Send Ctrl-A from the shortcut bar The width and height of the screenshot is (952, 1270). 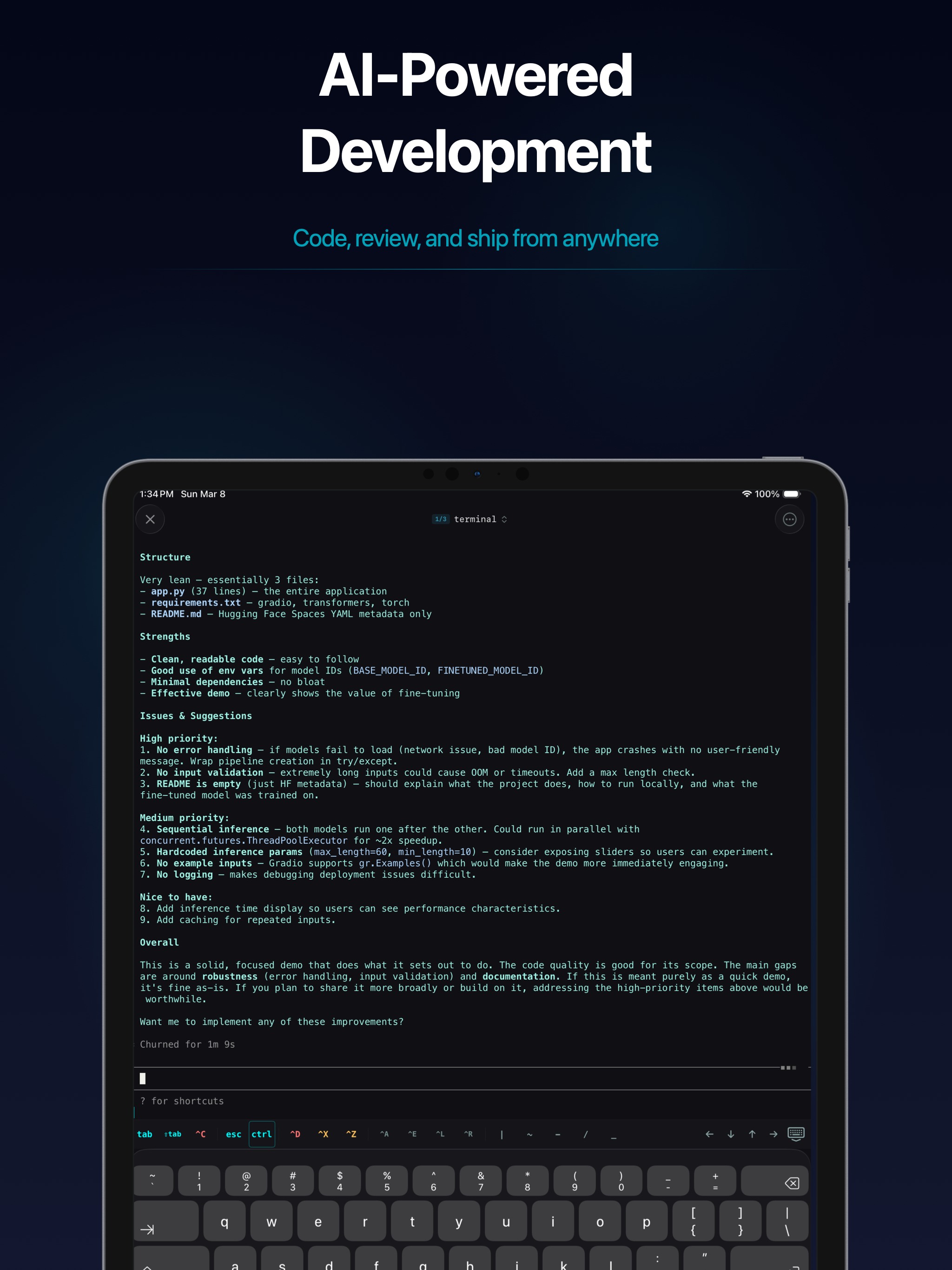point(384,1134)
